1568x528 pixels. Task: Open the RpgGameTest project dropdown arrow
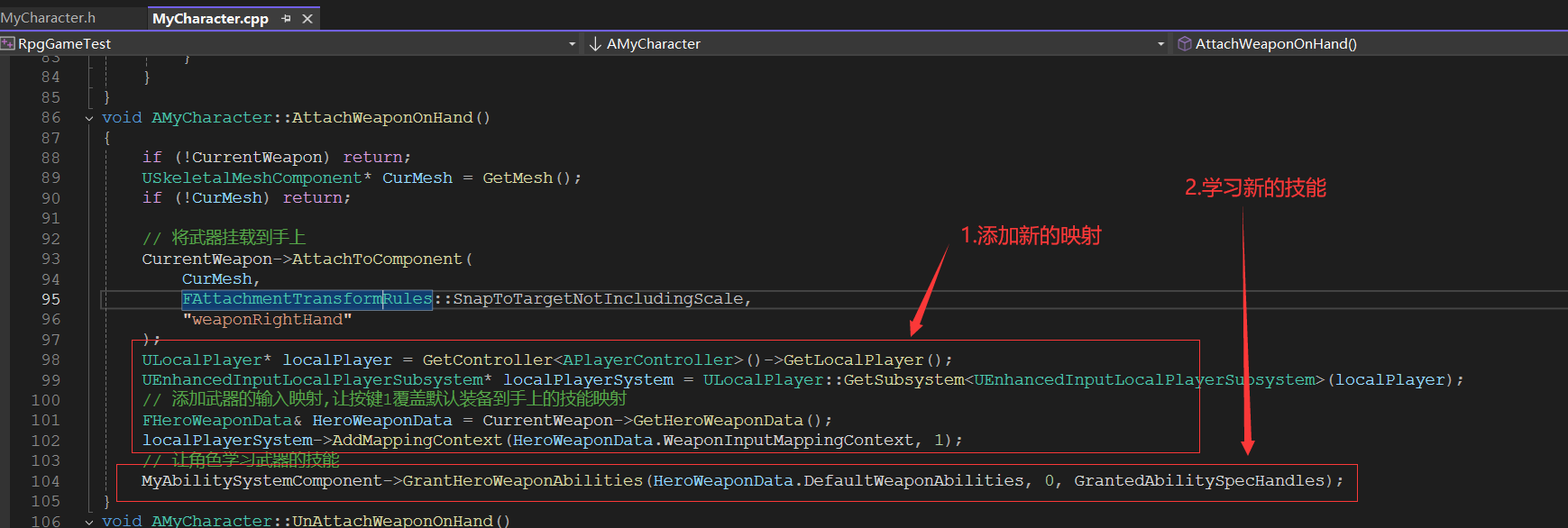coord(572,44)
